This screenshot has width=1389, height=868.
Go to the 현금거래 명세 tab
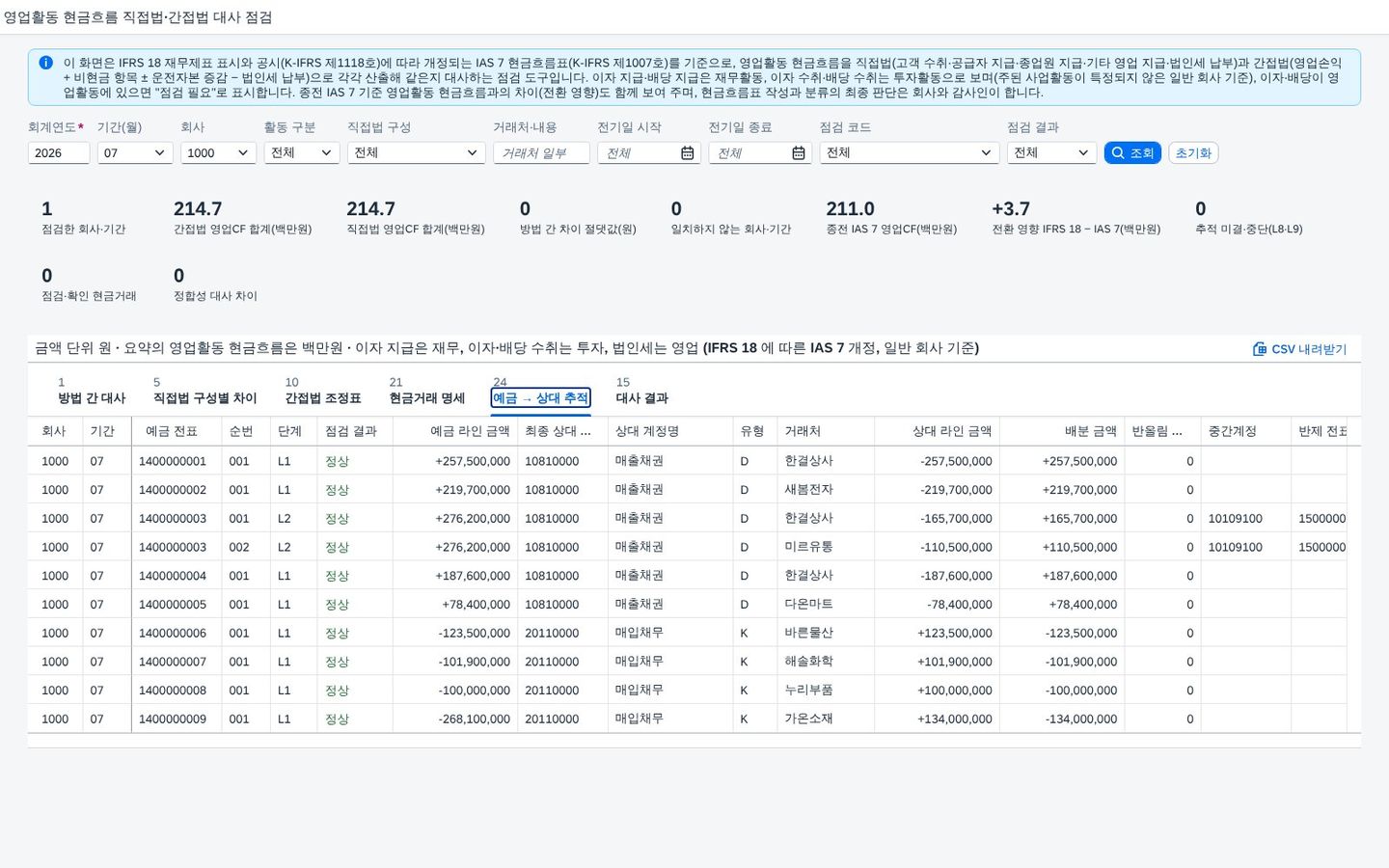427,391
